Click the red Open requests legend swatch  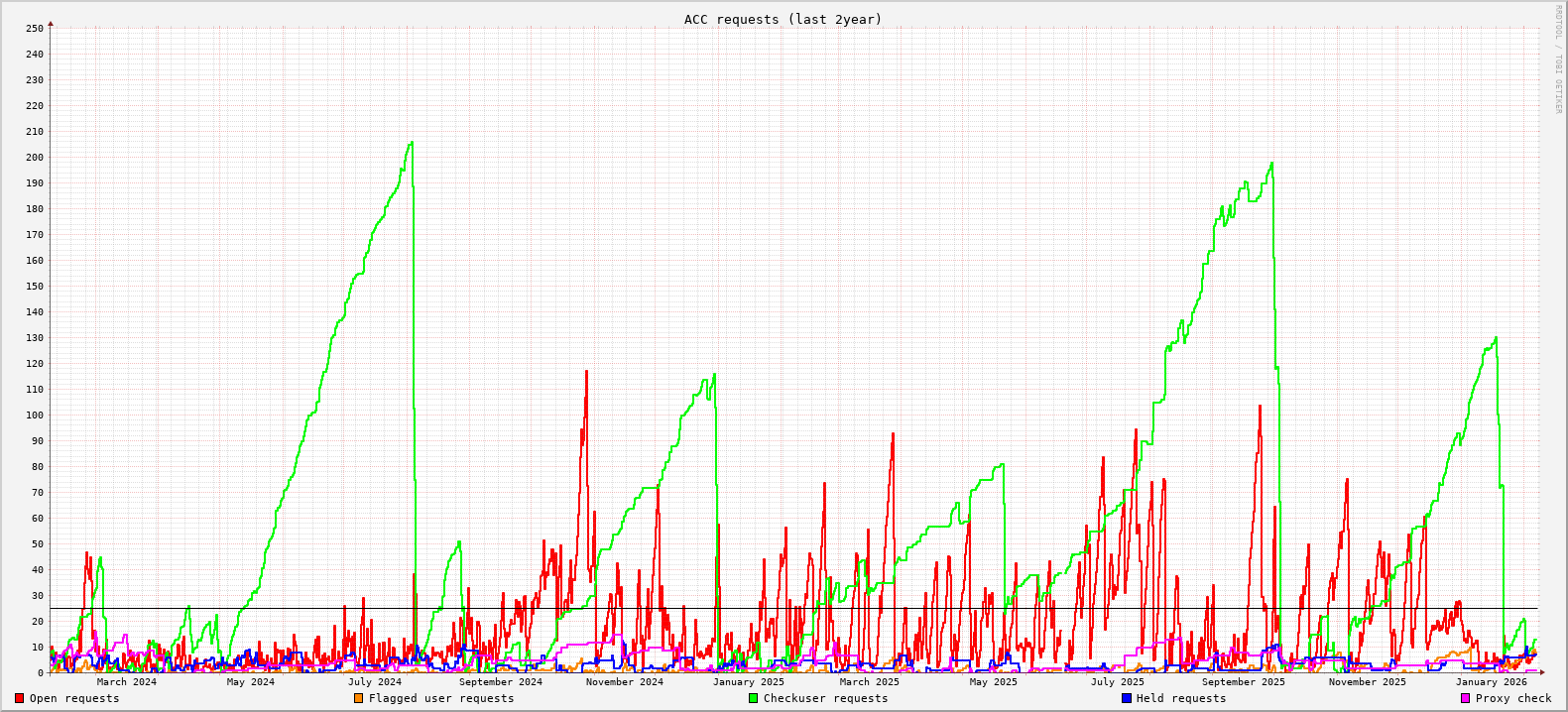[x=19, y=698]
